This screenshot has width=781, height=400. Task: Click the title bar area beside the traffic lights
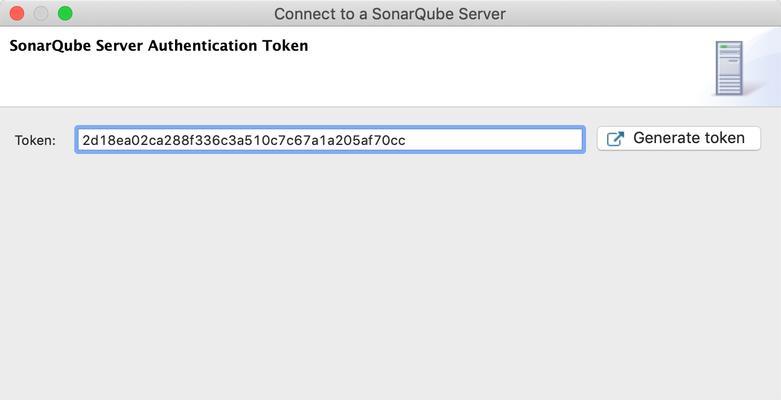(169, 13)
